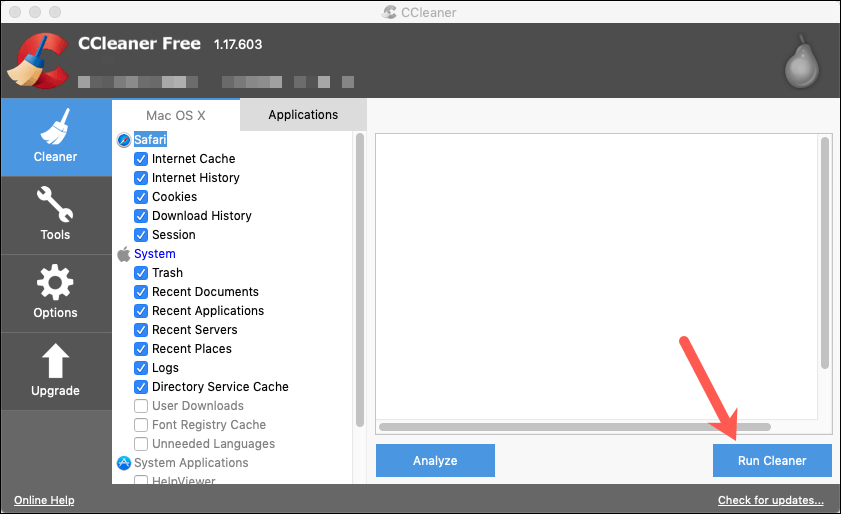Open the Tools wrench icon

(x=55, y=204)
